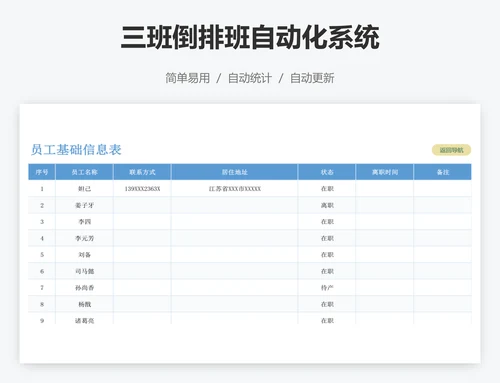Screen dimensions: 500x383
Task: Click the 在职 status in 李四 row
Action: pyautogui.click(x=327, y=222)
